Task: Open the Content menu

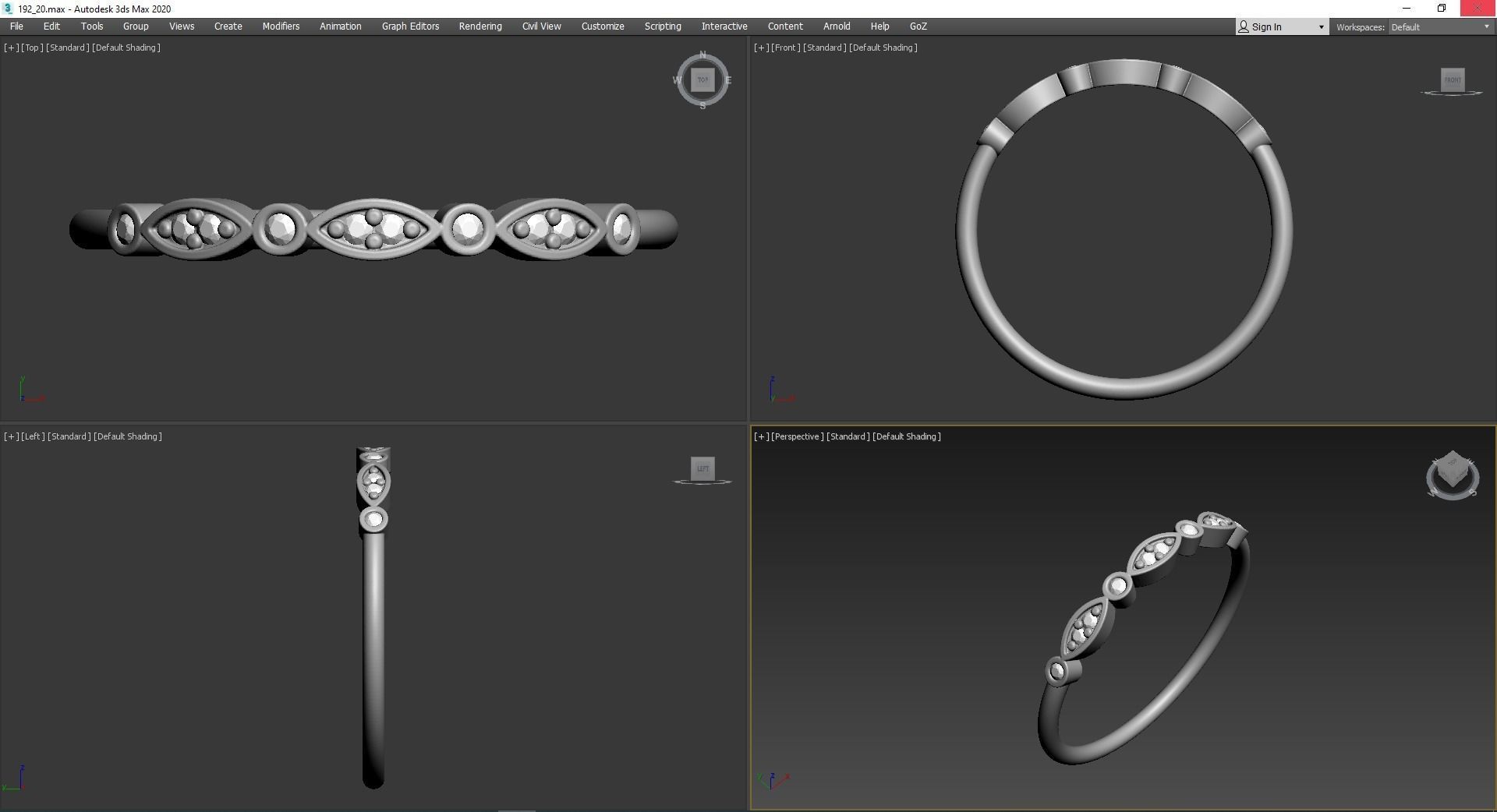Action: pos(785,26)
